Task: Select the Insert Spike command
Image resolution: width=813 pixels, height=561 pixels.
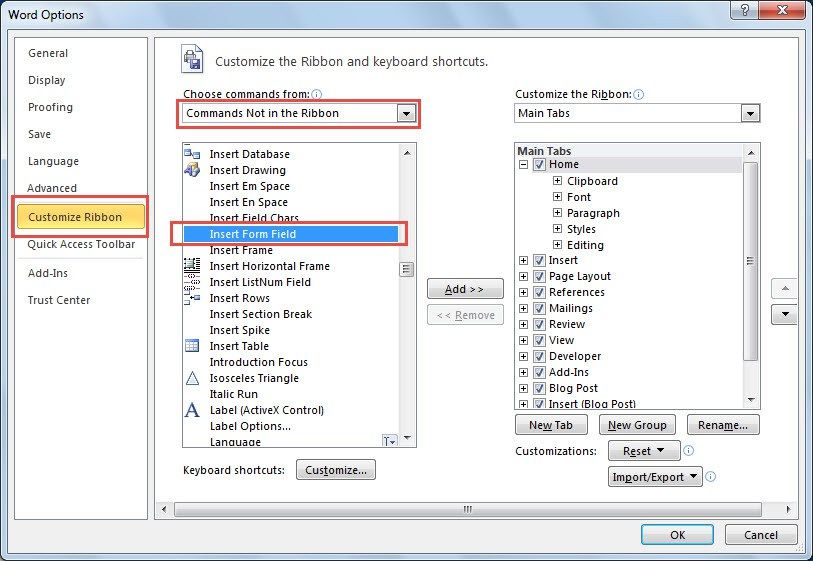Action: tap(291, 330)
